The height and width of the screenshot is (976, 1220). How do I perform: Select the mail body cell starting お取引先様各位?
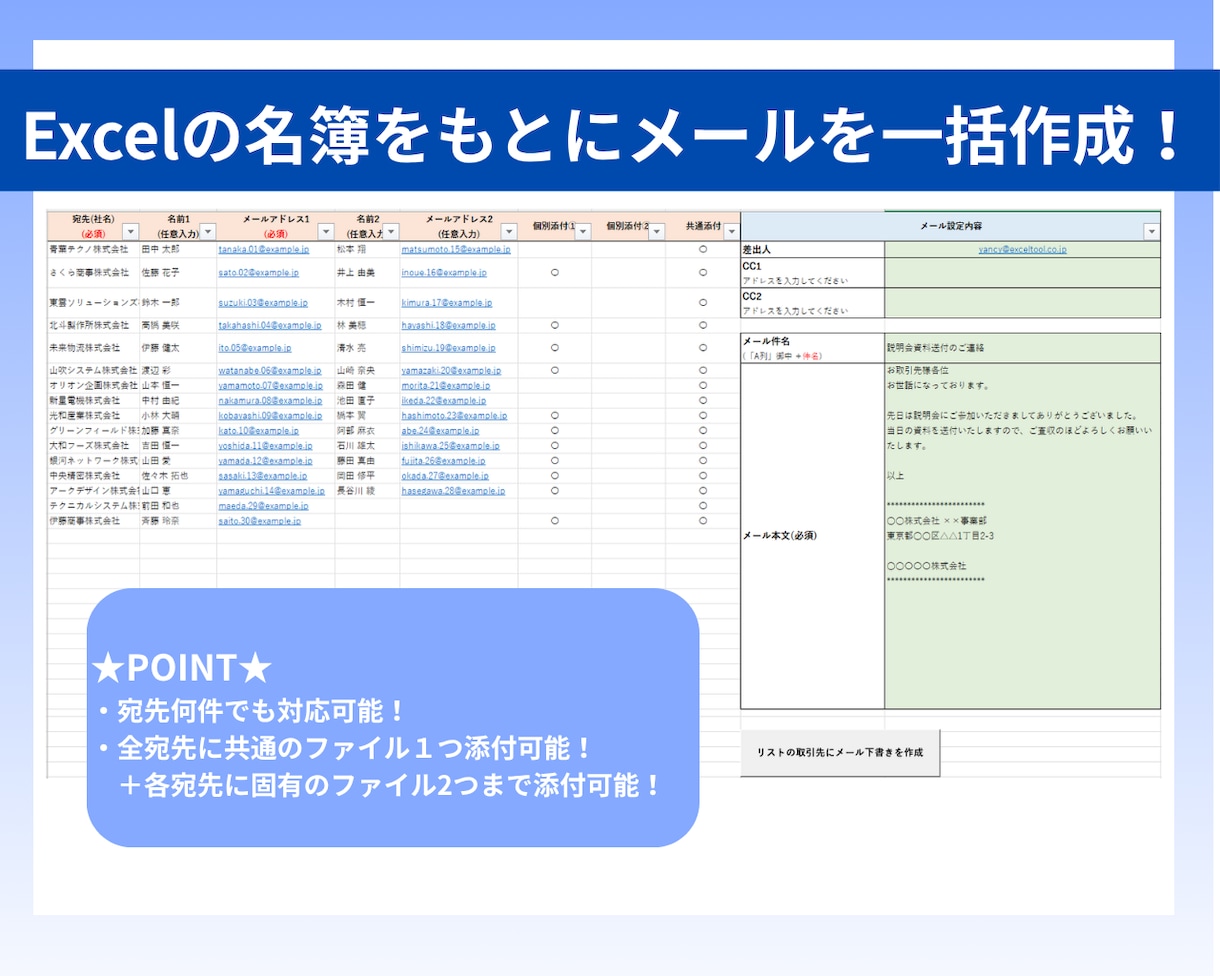(x=1022, y=536)
